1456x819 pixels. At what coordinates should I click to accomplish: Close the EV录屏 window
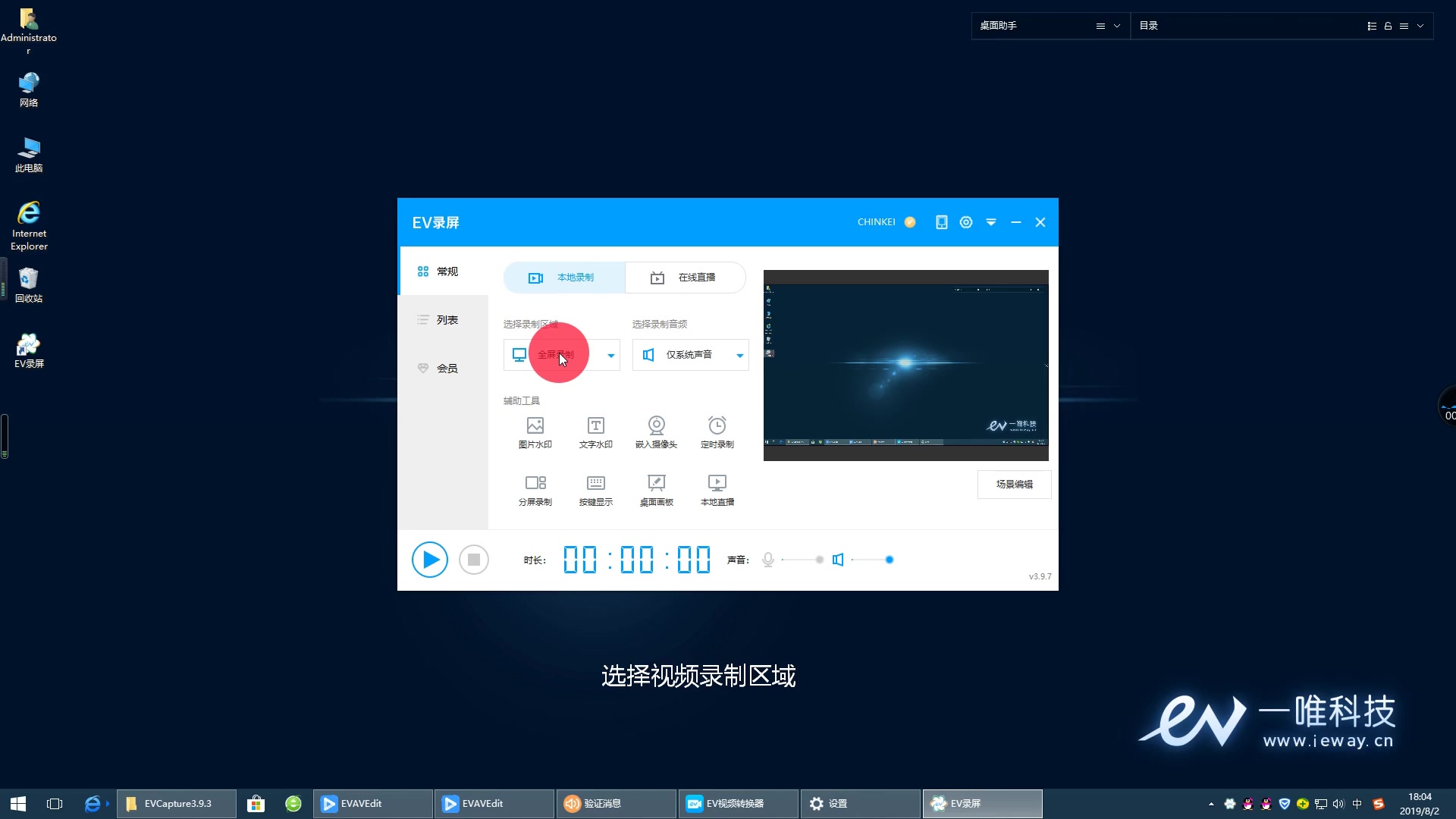(1040, 222)
